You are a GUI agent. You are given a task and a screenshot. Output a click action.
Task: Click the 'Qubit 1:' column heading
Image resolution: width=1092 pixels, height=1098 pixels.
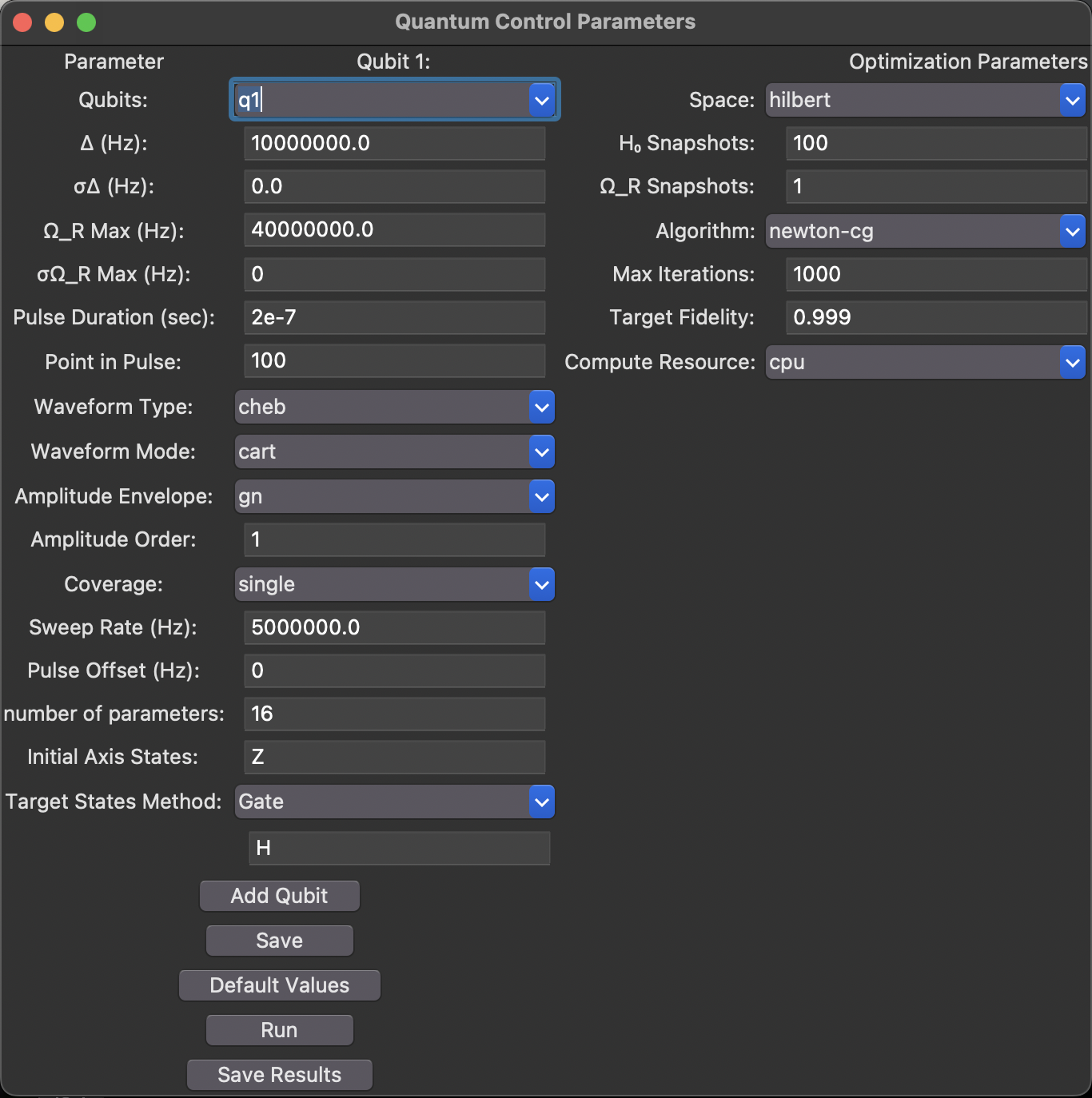click(393, 62)
